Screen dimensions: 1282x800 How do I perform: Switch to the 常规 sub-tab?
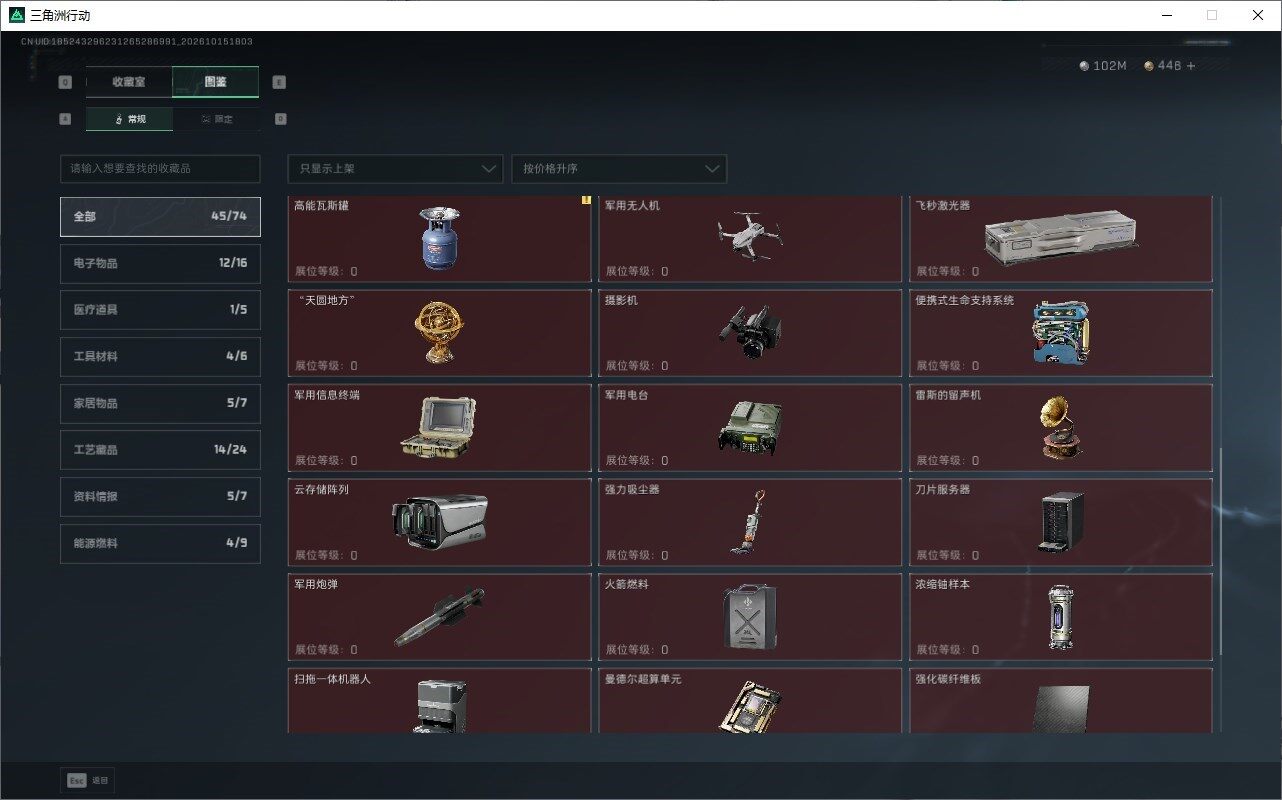(x=130, y=119)
